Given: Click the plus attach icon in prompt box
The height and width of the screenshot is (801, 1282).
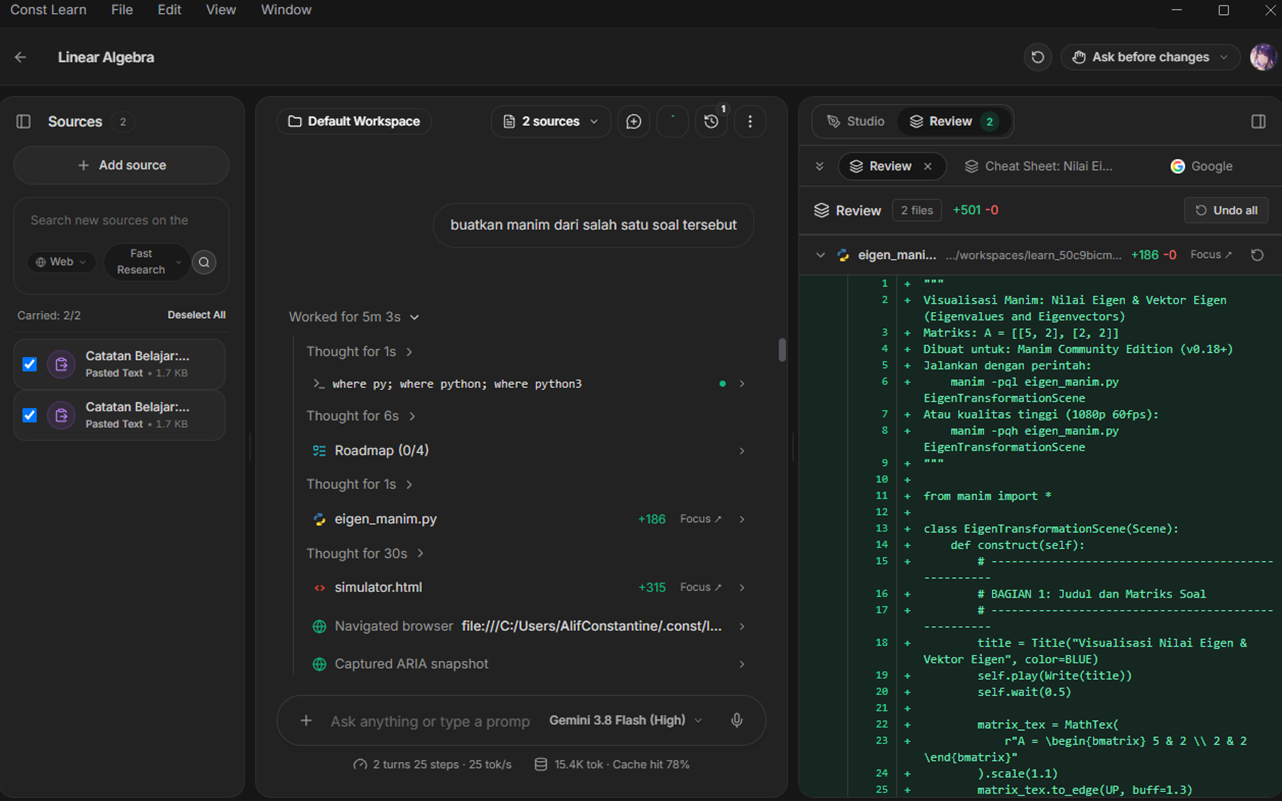Looking at the screenshot, I should [x=306, y=721].
